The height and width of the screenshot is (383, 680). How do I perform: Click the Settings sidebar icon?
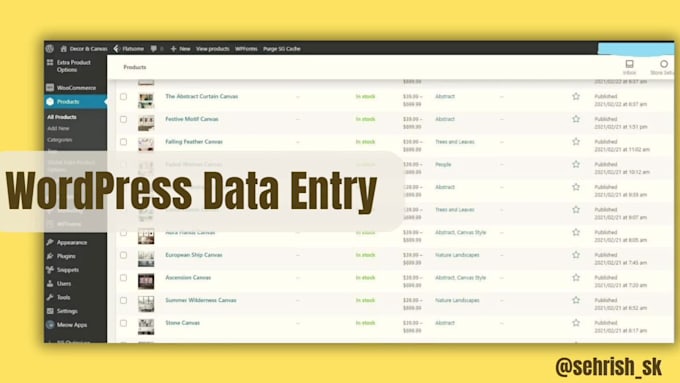(50, 311)
